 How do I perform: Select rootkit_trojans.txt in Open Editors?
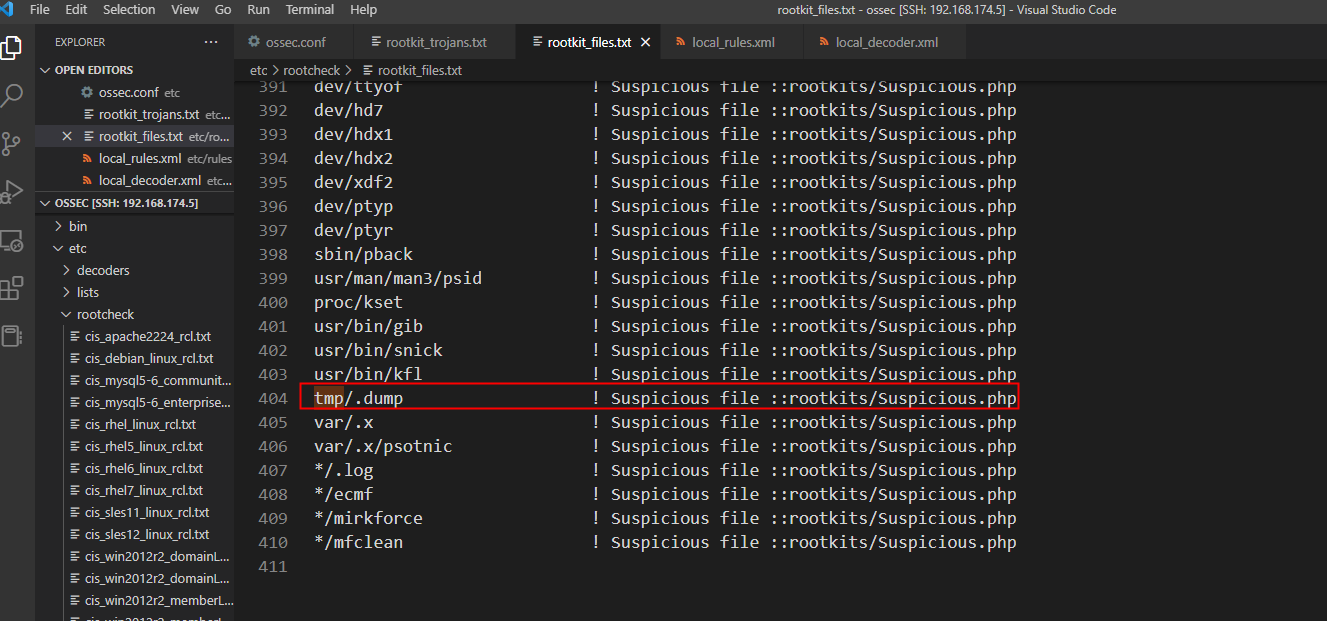(149, 114)
